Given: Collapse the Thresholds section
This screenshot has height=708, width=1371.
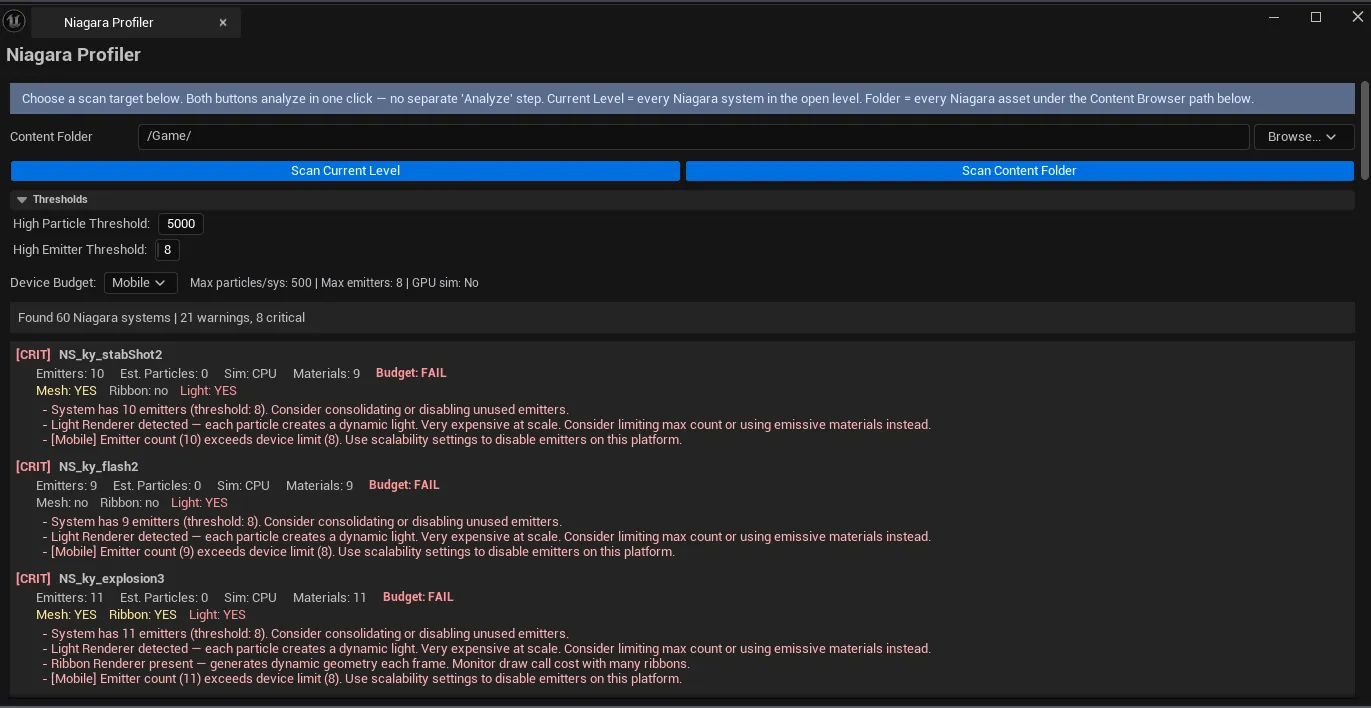Looking at the screenshot, I should click(x=22, y=199).
